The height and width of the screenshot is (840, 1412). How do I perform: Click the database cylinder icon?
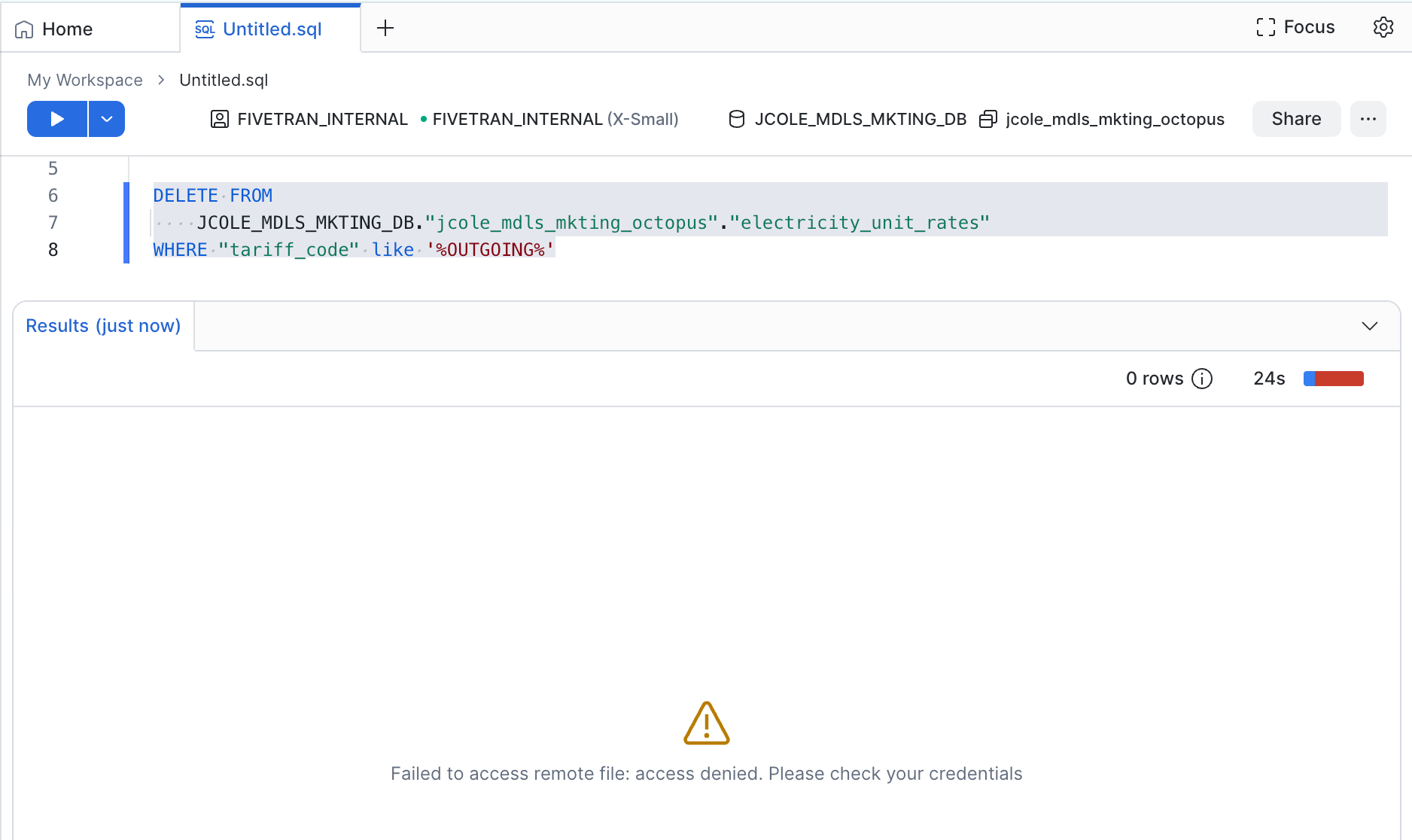tap(737, 119)
